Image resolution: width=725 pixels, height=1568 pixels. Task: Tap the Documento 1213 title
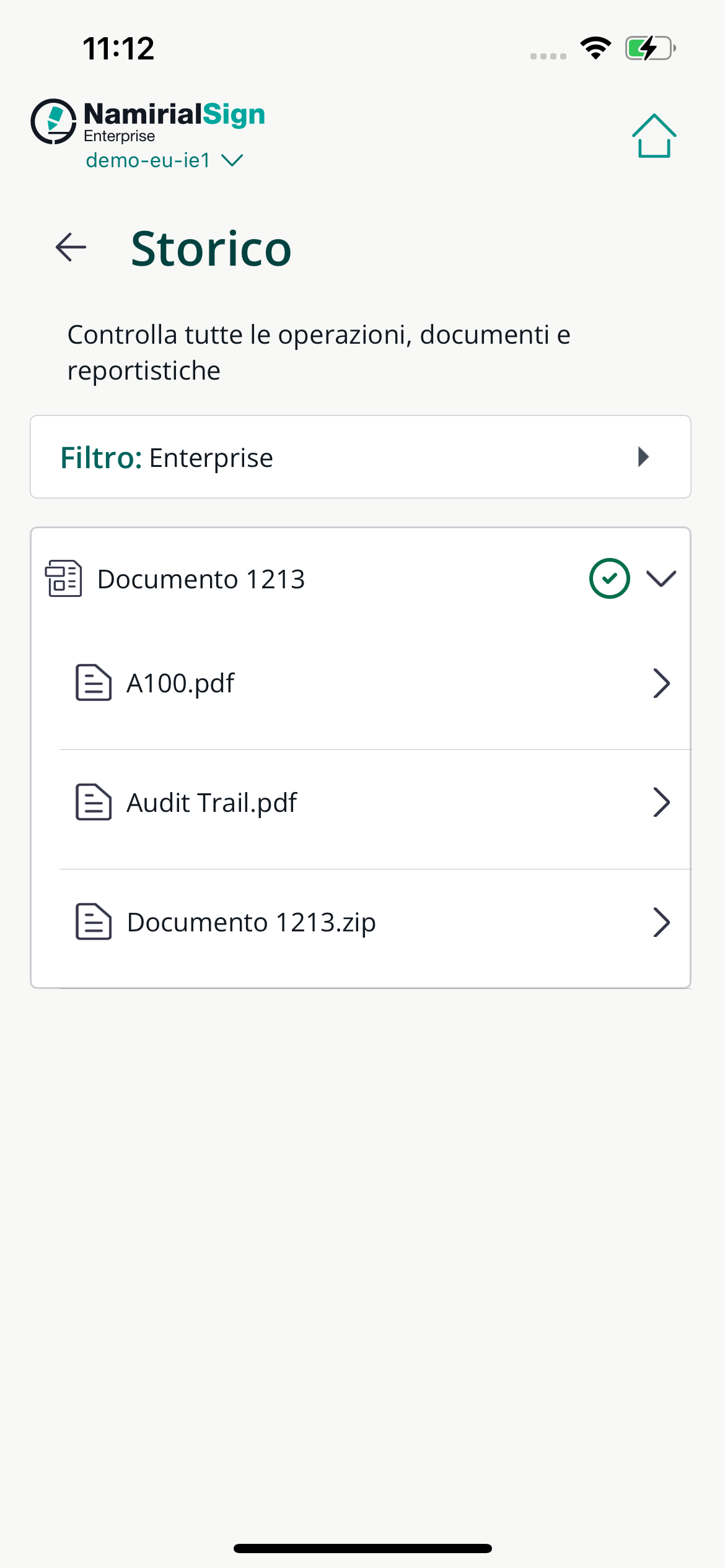pyautogui.click(x=201, y=579)
